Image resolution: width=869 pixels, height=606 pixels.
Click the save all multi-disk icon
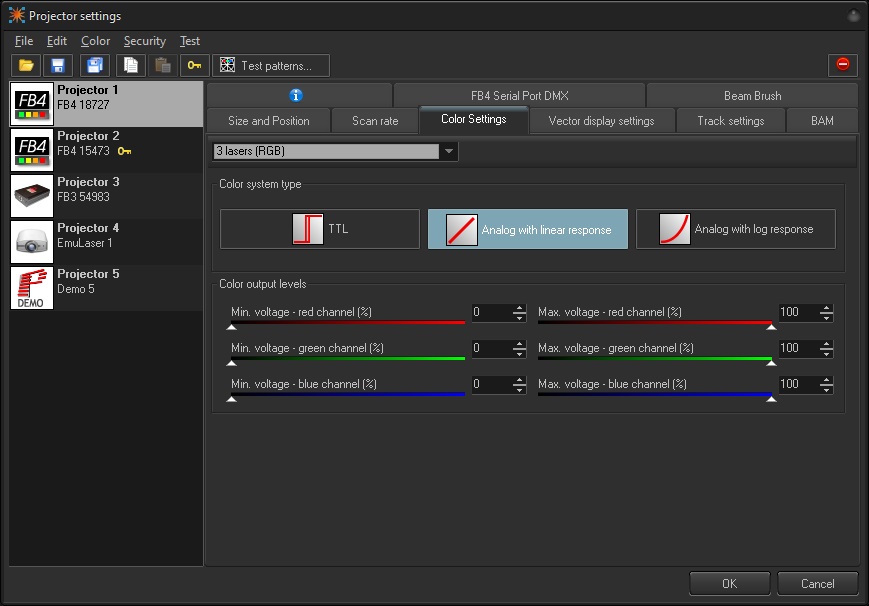tap(95, 66)
